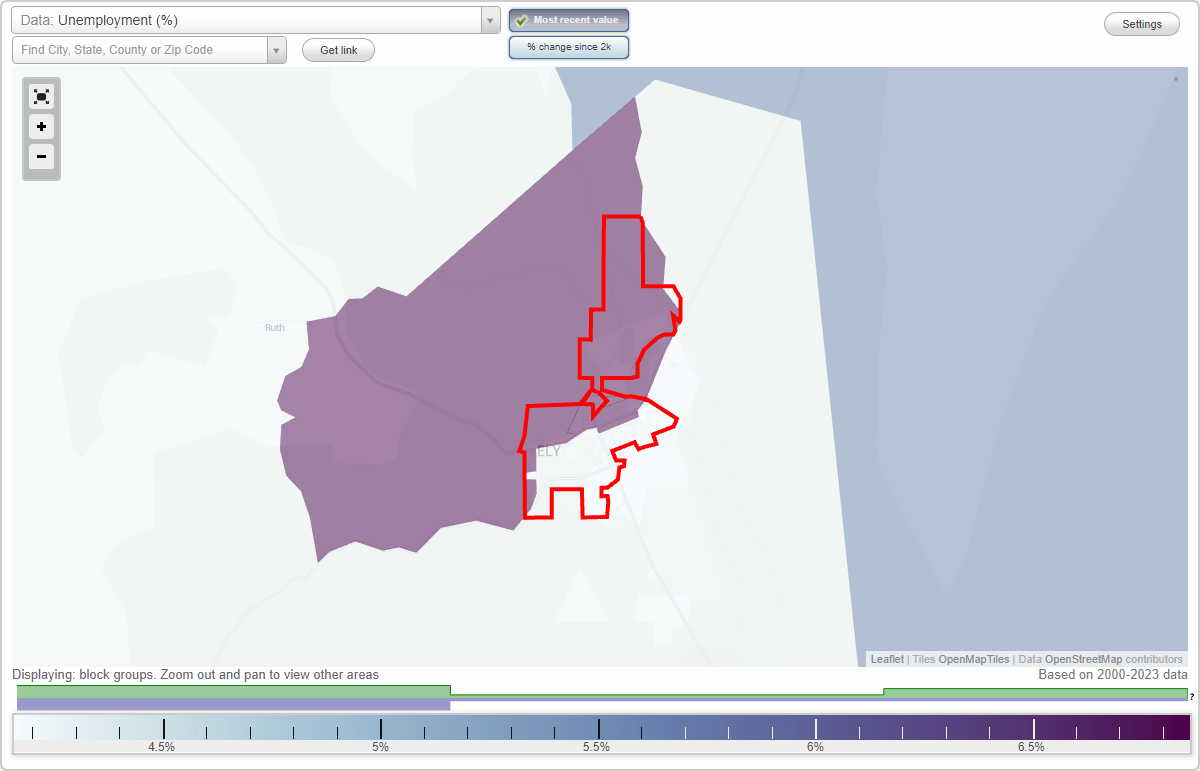Follow the Leaflet attribution link
This screenshot has width=1200, height=771.
tap(886, 659)
